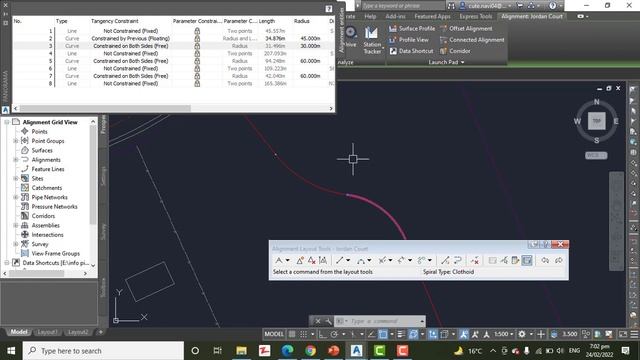Viewport: 640px width, 360px height.
Task: Select the curve draw tool
Action: [x=361, y=260]
